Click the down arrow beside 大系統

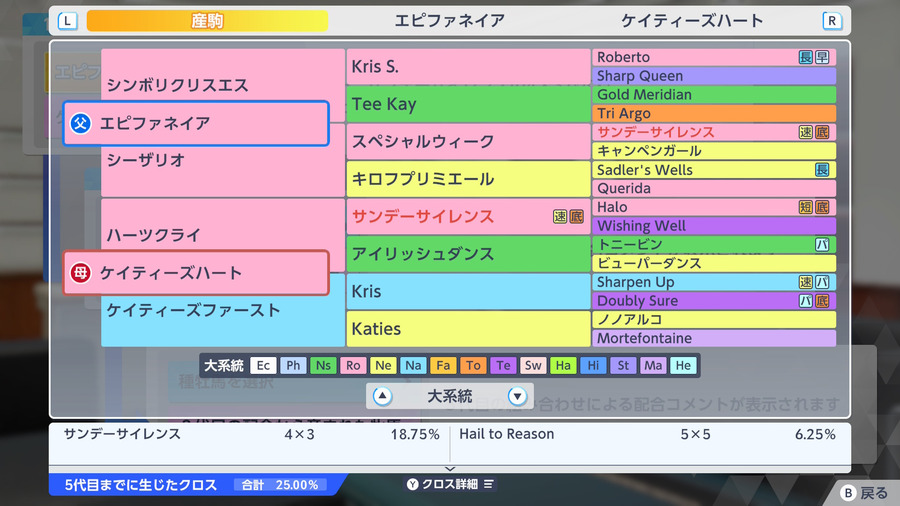click(x=517, y=396)
